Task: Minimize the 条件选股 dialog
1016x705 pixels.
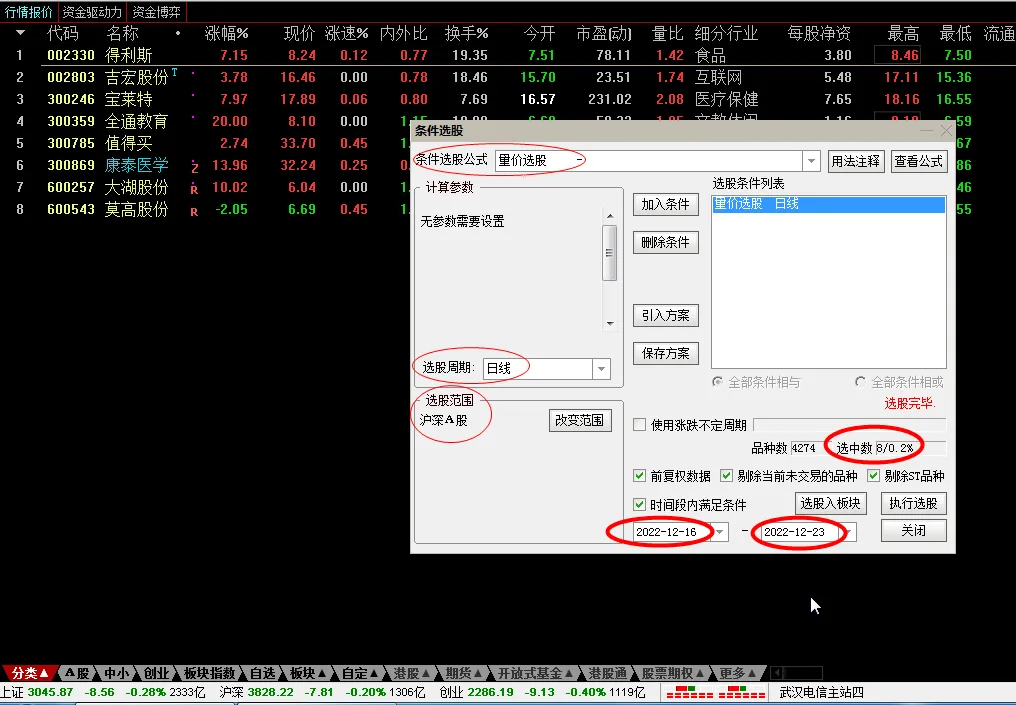Action: pos(926,131)
